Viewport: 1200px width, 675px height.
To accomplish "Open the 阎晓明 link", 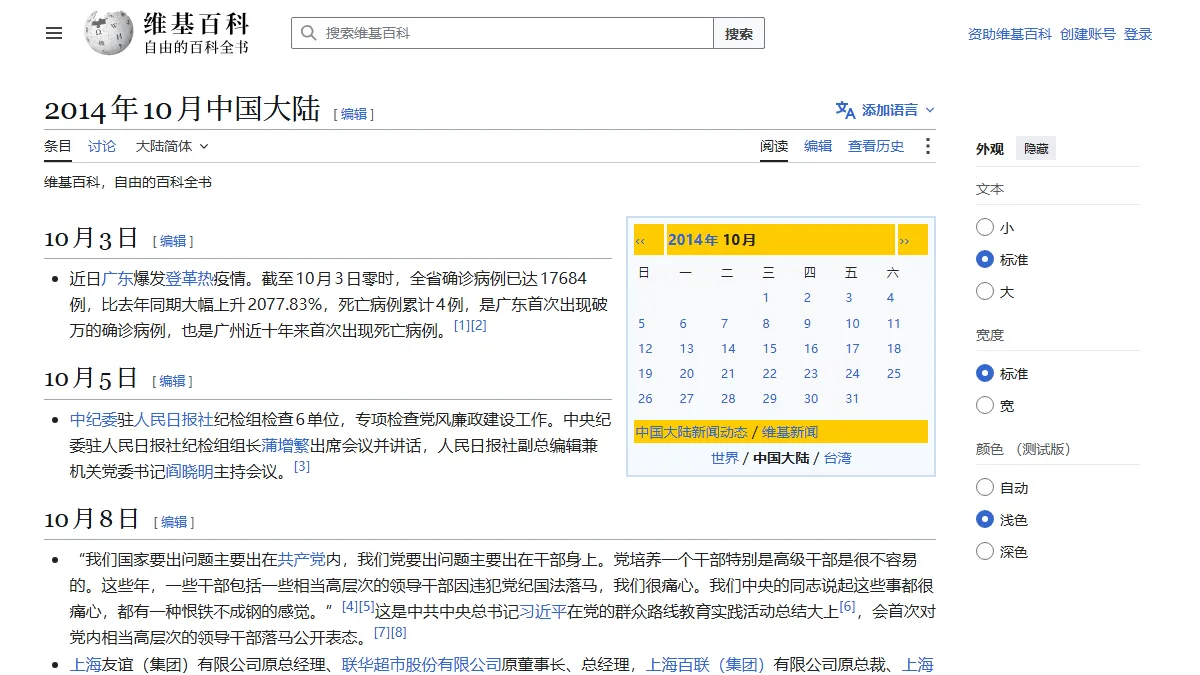I will point(190,472).
